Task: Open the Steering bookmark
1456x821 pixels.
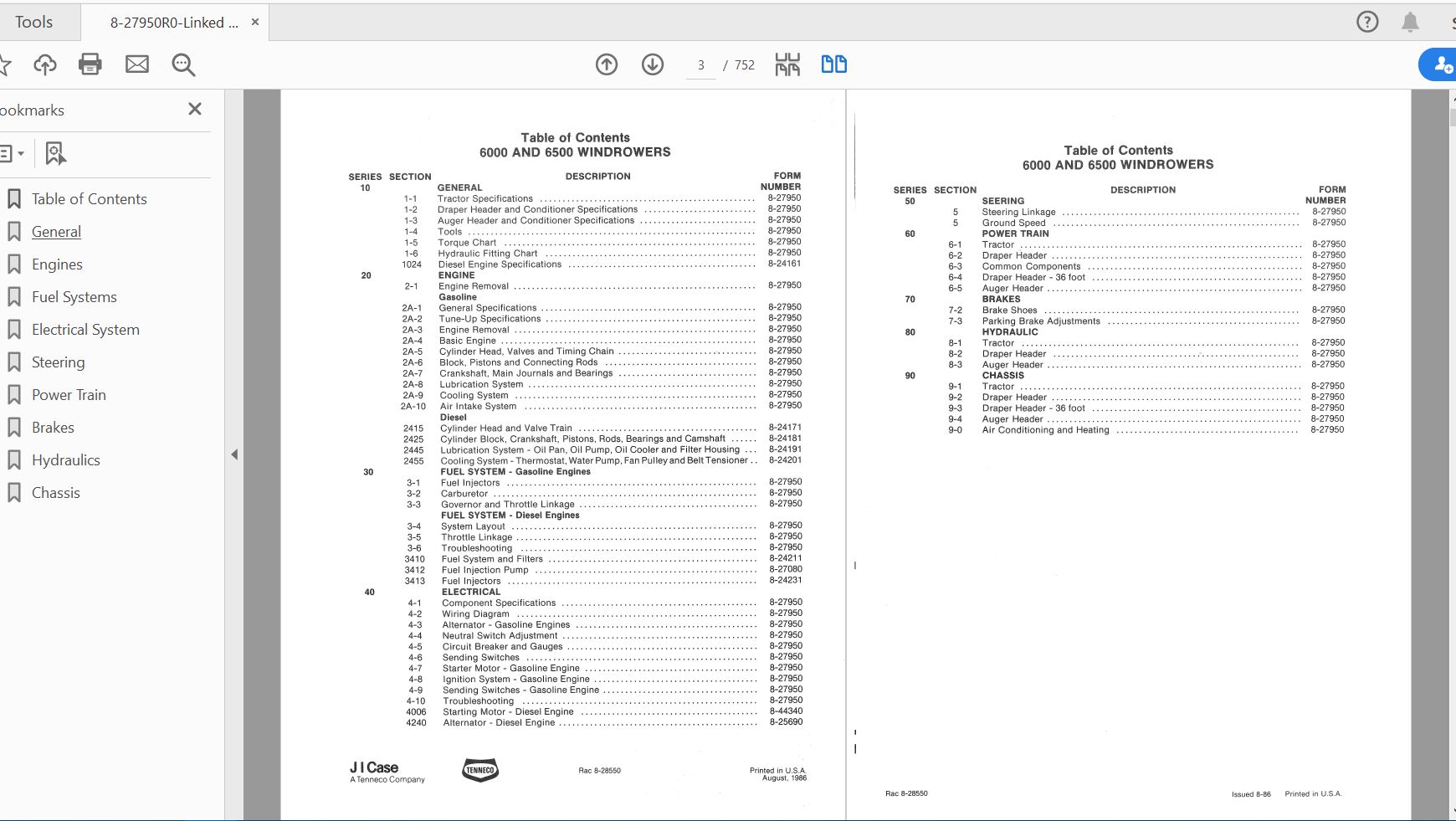Action: tap(58, 362)
